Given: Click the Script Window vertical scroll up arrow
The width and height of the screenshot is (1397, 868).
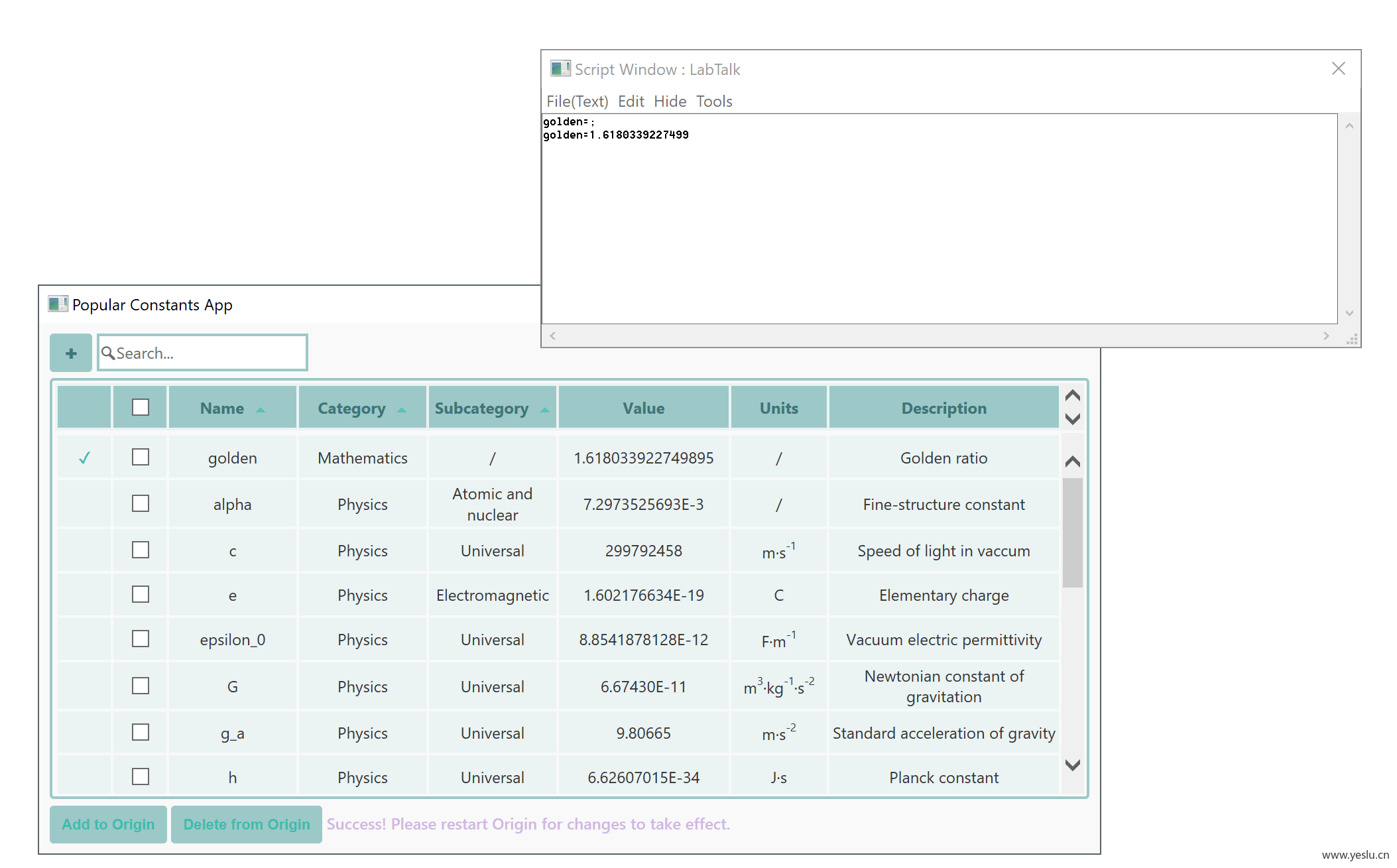Looking at the screenshot, I should [x=1349, y=125].
